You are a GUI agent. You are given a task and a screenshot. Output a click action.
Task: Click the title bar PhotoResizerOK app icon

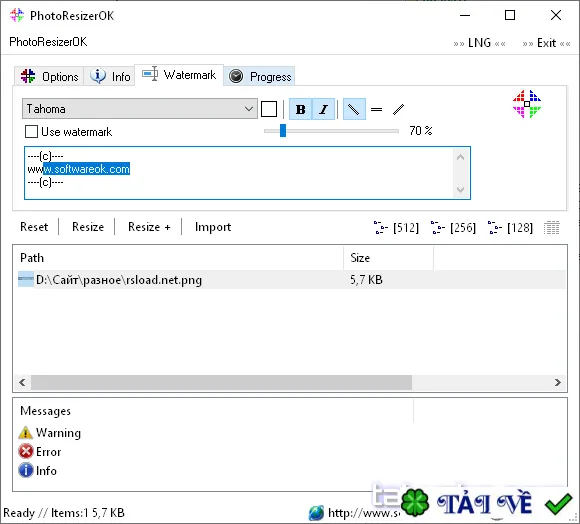pyautogui.click(x=17, y=16)
